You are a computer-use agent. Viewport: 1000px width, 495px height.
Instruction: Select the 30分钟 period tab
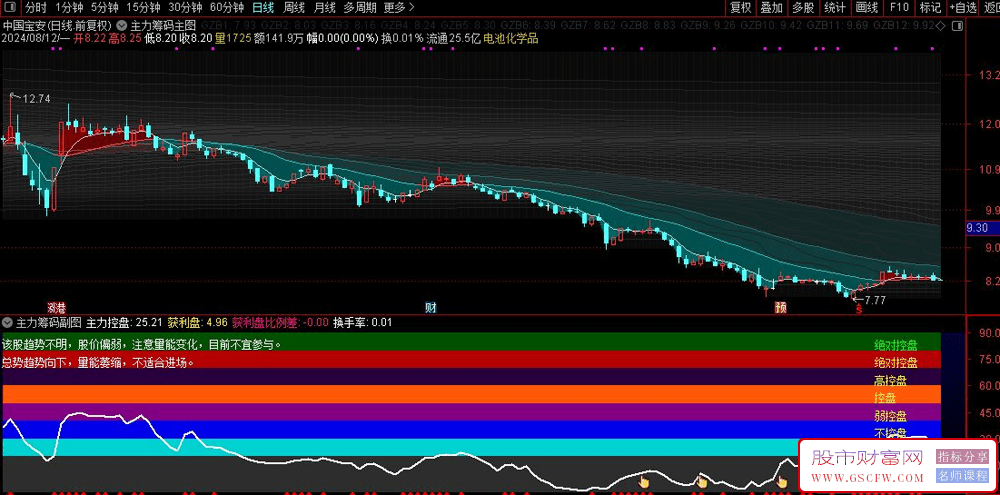[x=185, y=8]
